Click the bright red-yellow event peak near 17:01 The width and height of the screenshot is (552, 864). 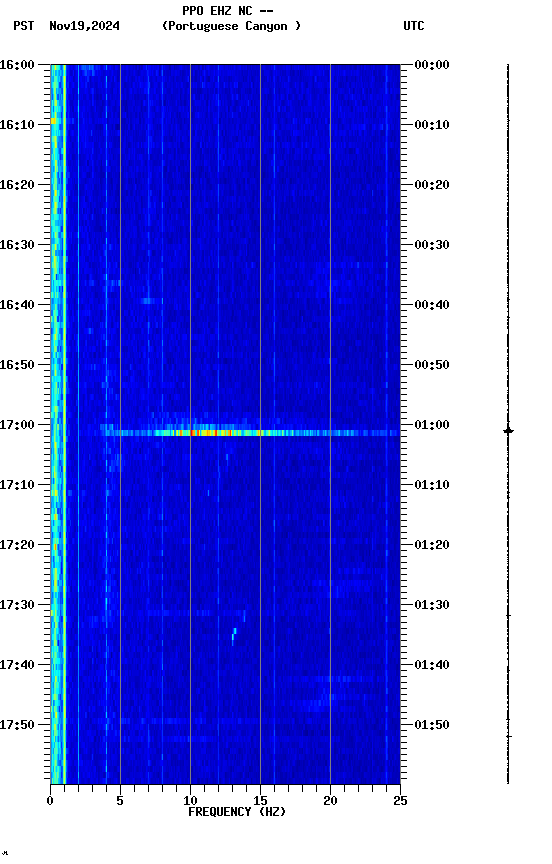(209, 433)
